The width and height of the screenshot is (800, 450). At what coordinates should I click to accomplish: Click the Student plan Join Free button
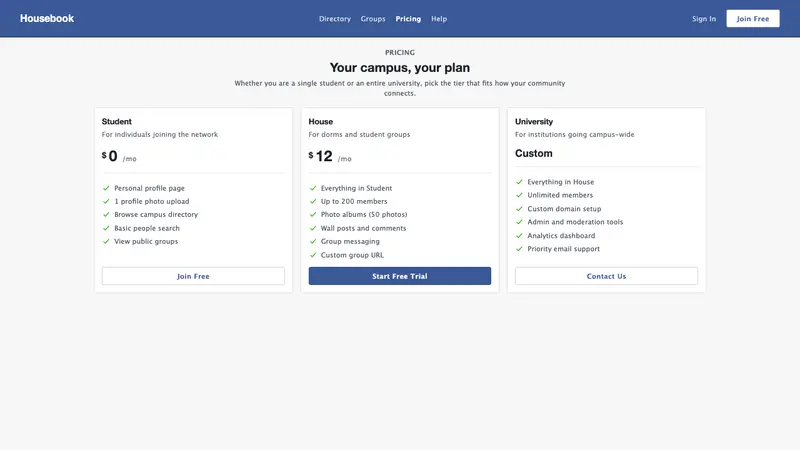click(193, 276)
